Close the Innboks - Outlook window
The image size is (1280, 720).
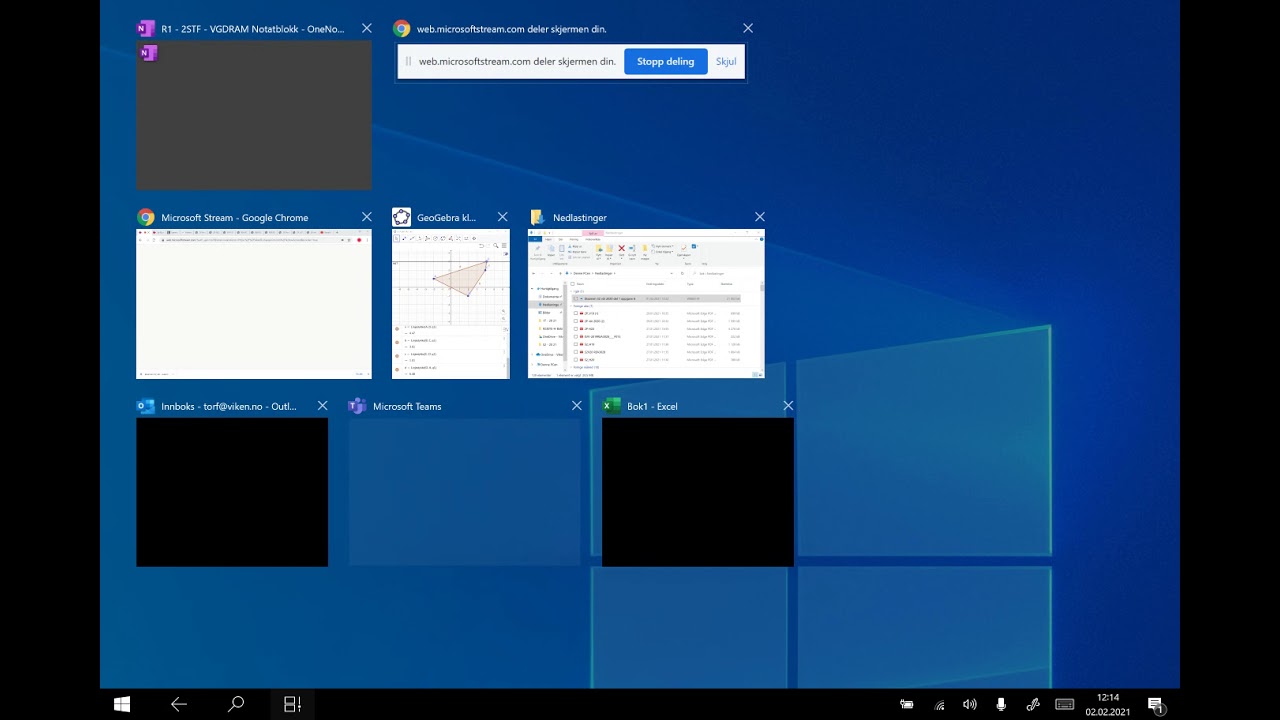click(322, 406)
